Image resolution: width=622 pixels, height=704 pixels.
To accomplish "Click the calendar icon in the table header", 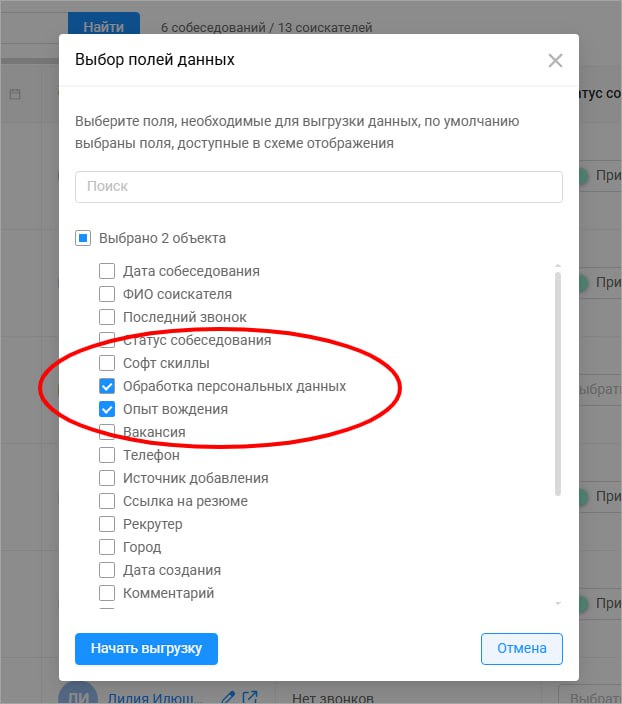I will click(15, 94).
